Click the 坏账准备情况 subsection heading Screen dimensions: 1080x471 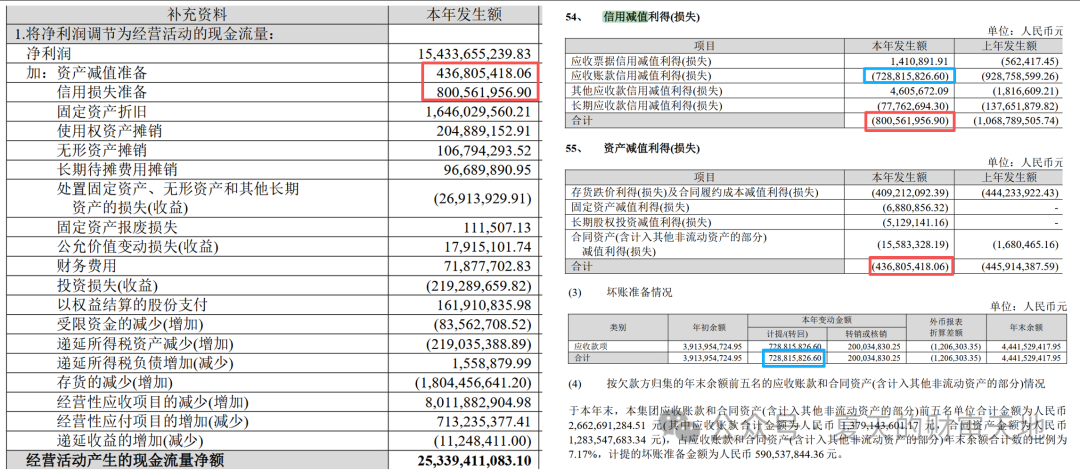pyautogui.click(x=638, y=293)
